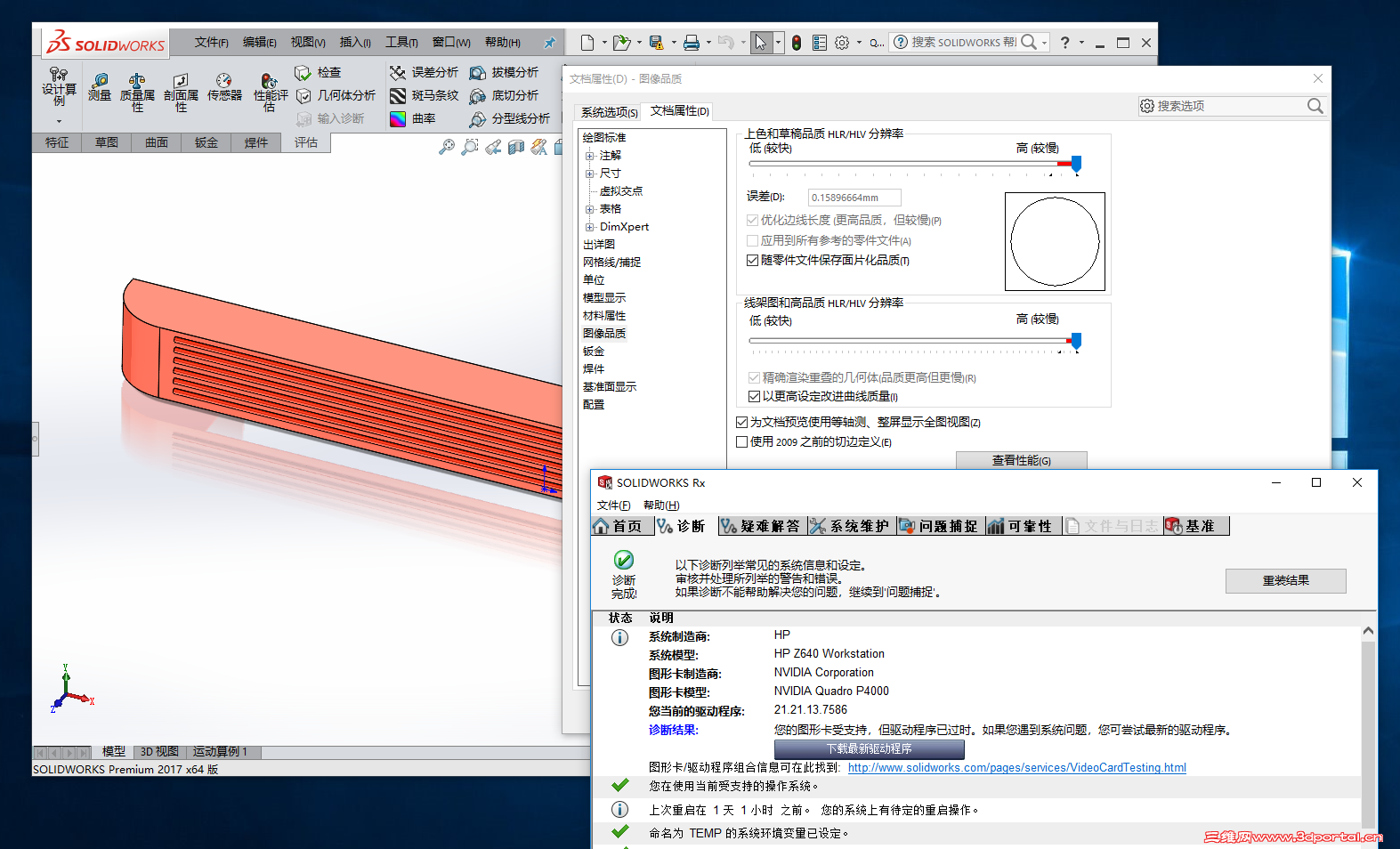
Task: Click the 下载最新驱动程序 button
Action: [870, 749]
